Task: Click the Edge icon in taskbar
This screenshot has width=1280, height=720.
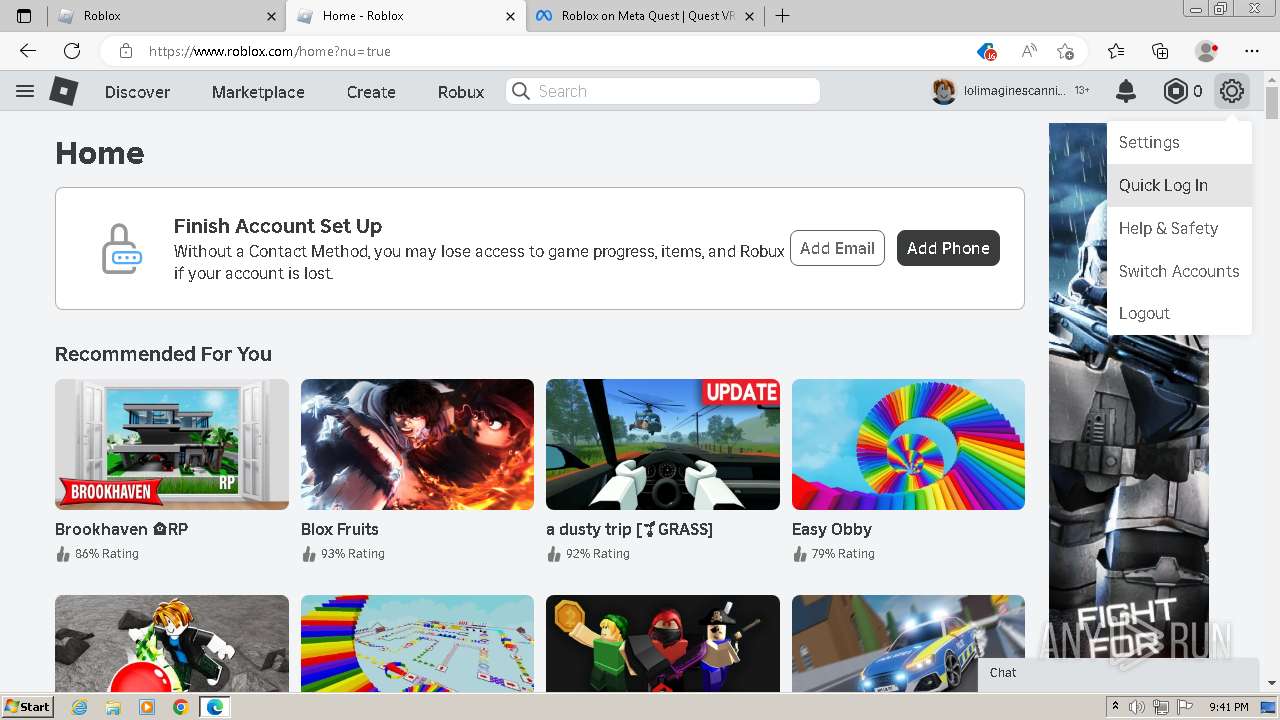Action: click(214, 707)
